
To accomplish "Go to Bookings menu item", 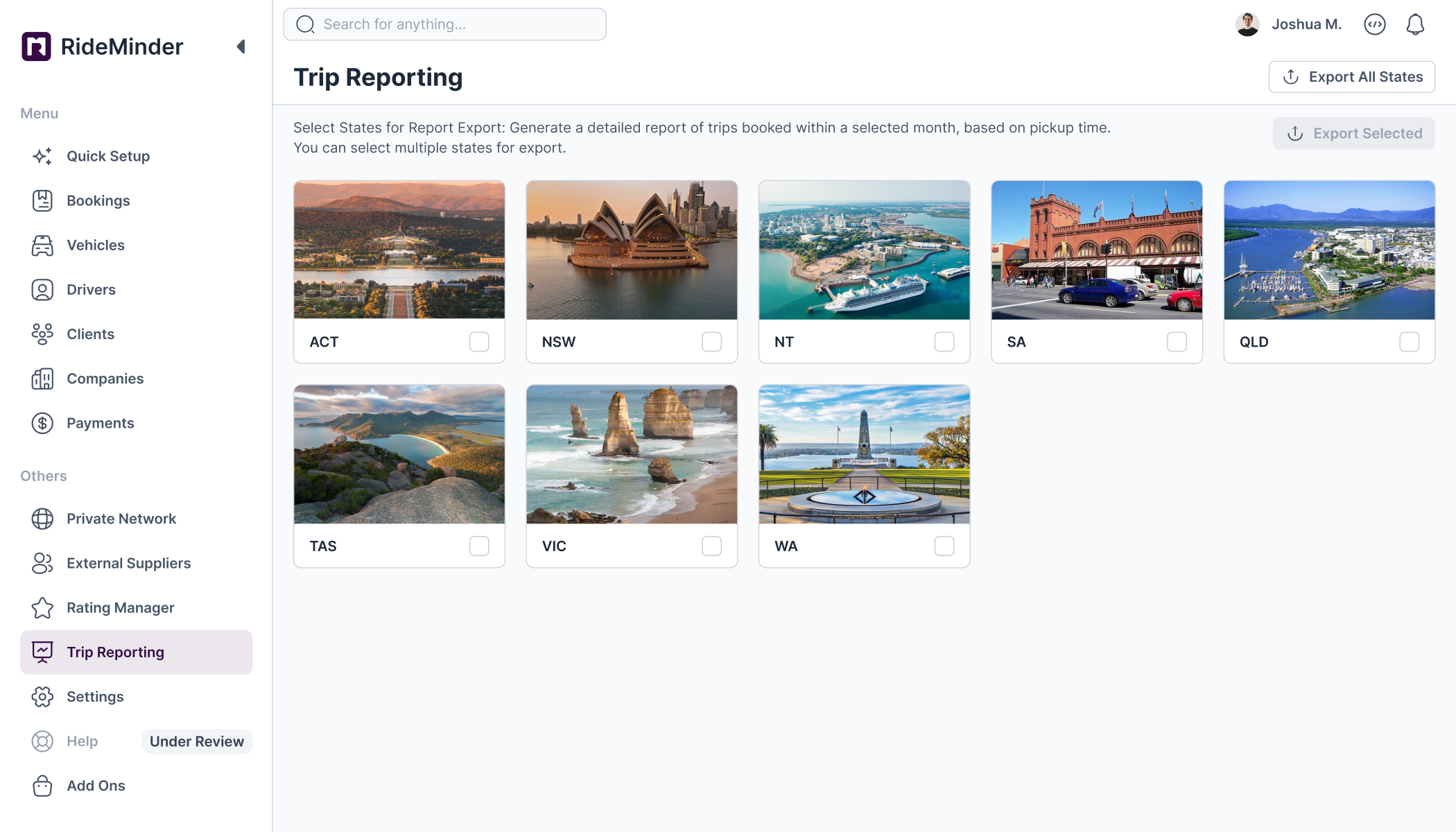I will pyautogui.click(x=137, y=200).
